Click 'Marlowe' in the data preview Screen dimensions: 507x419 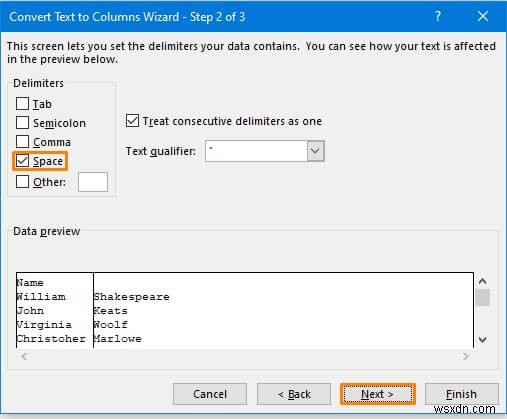coord(118,339)
